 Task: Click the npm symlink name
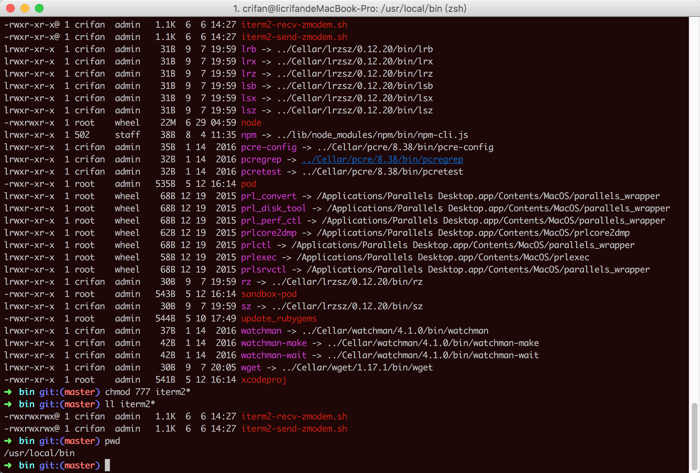[249, 135]
